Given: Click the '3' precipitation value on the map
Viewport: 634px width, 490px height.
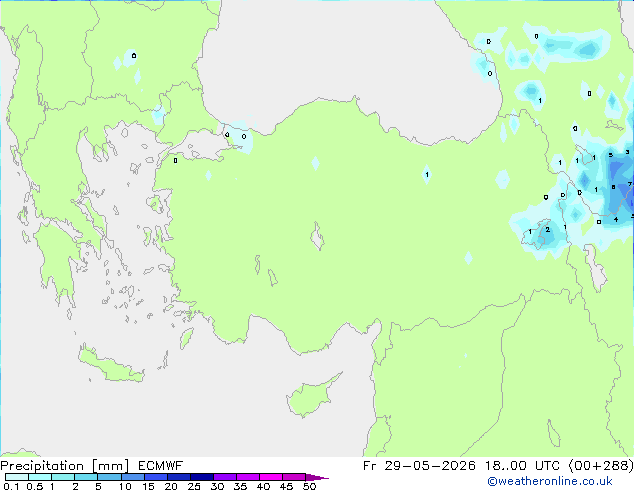Looking at the screenshot, I should [627, 152].
